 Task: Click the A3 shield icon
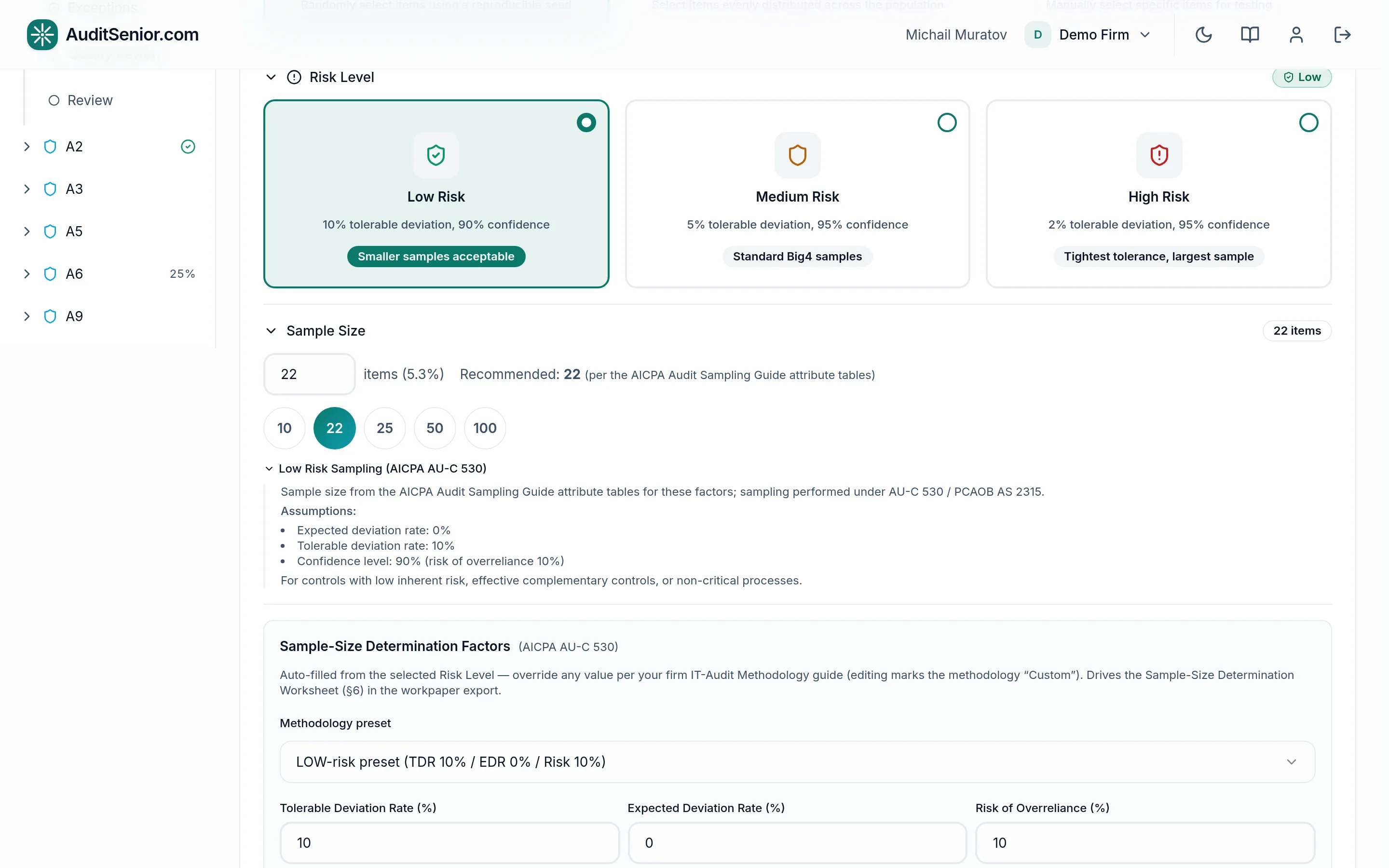point(50,189)
